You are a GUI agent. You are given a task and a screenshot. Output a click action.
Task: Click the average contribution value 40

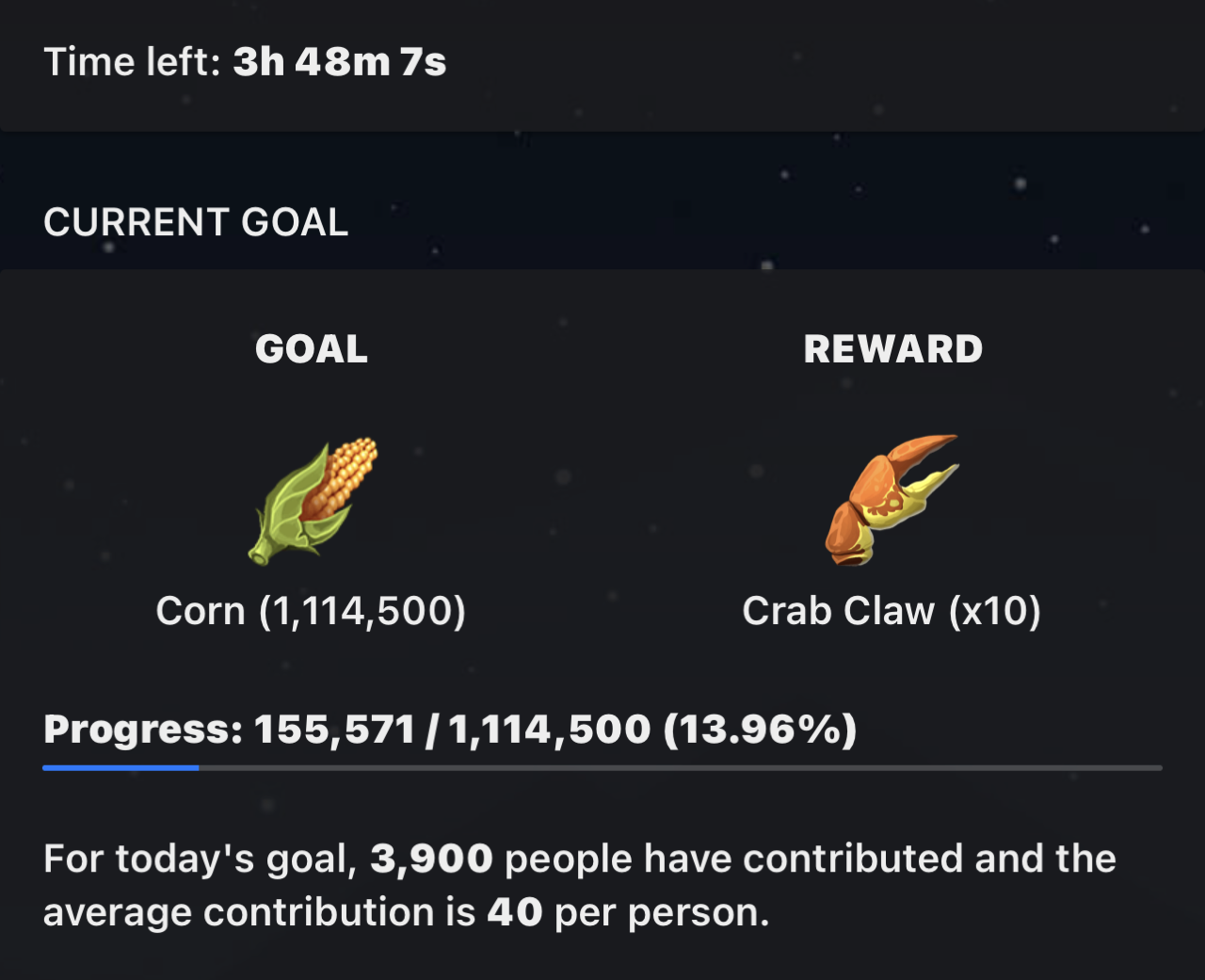point(515,912)
